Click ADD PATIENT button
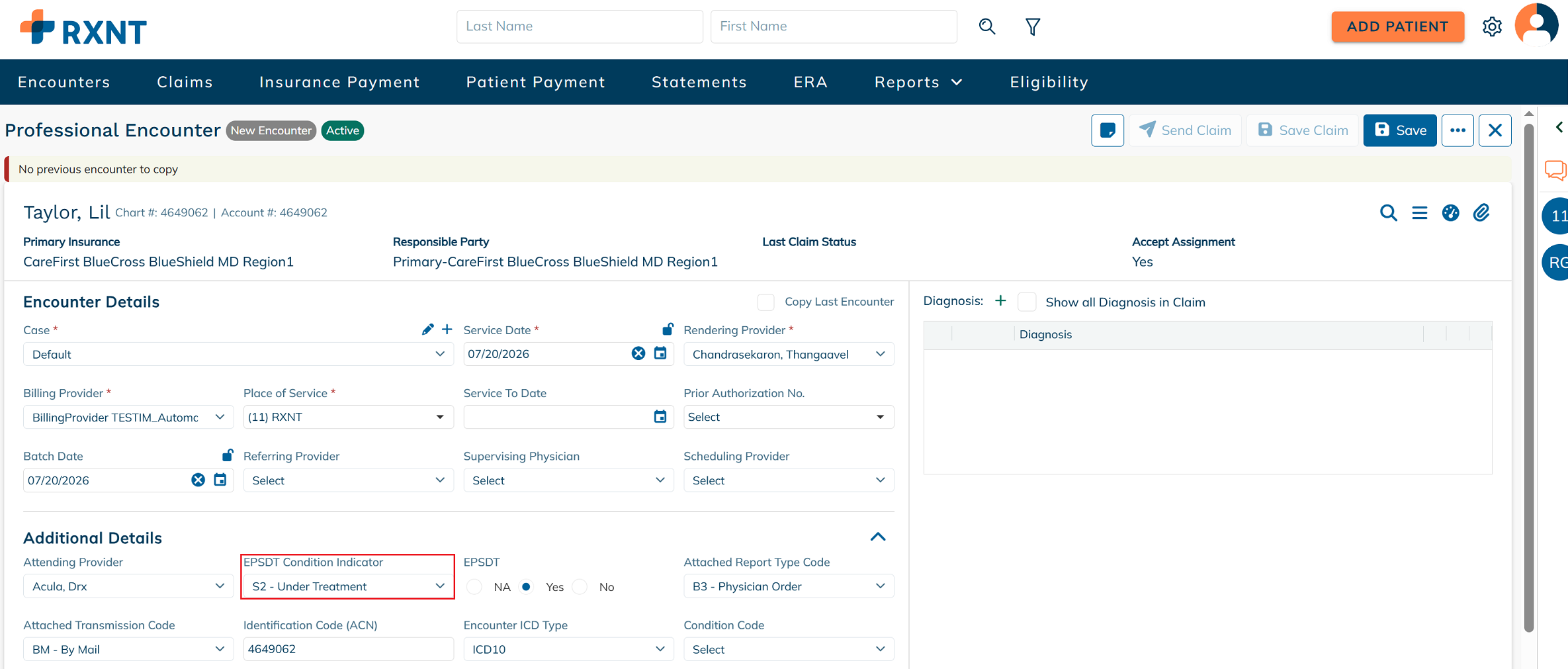The width and height of the screenshot is (1568, 669). click(x=1397, y=26)
